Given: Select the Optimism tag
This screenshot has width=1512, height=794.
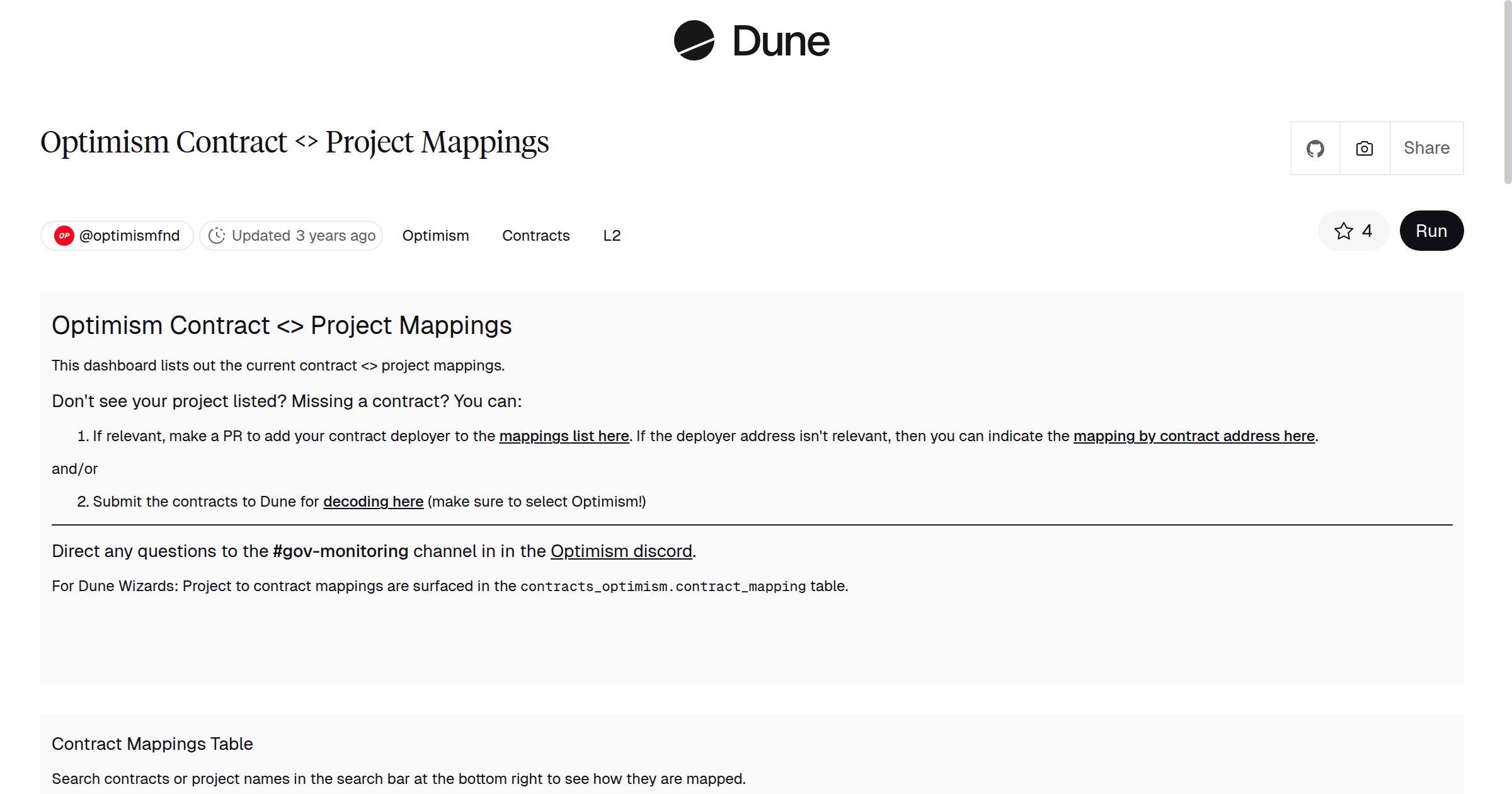Looking at the screenshot, I should 435,235.
